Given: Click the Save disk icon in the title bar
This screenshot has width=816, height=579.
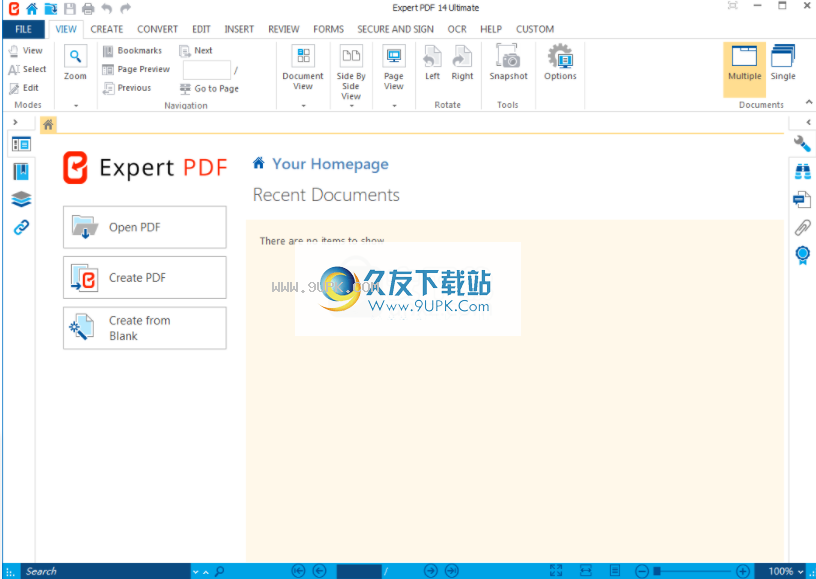Looking at the screenshot, I should 70,8.
